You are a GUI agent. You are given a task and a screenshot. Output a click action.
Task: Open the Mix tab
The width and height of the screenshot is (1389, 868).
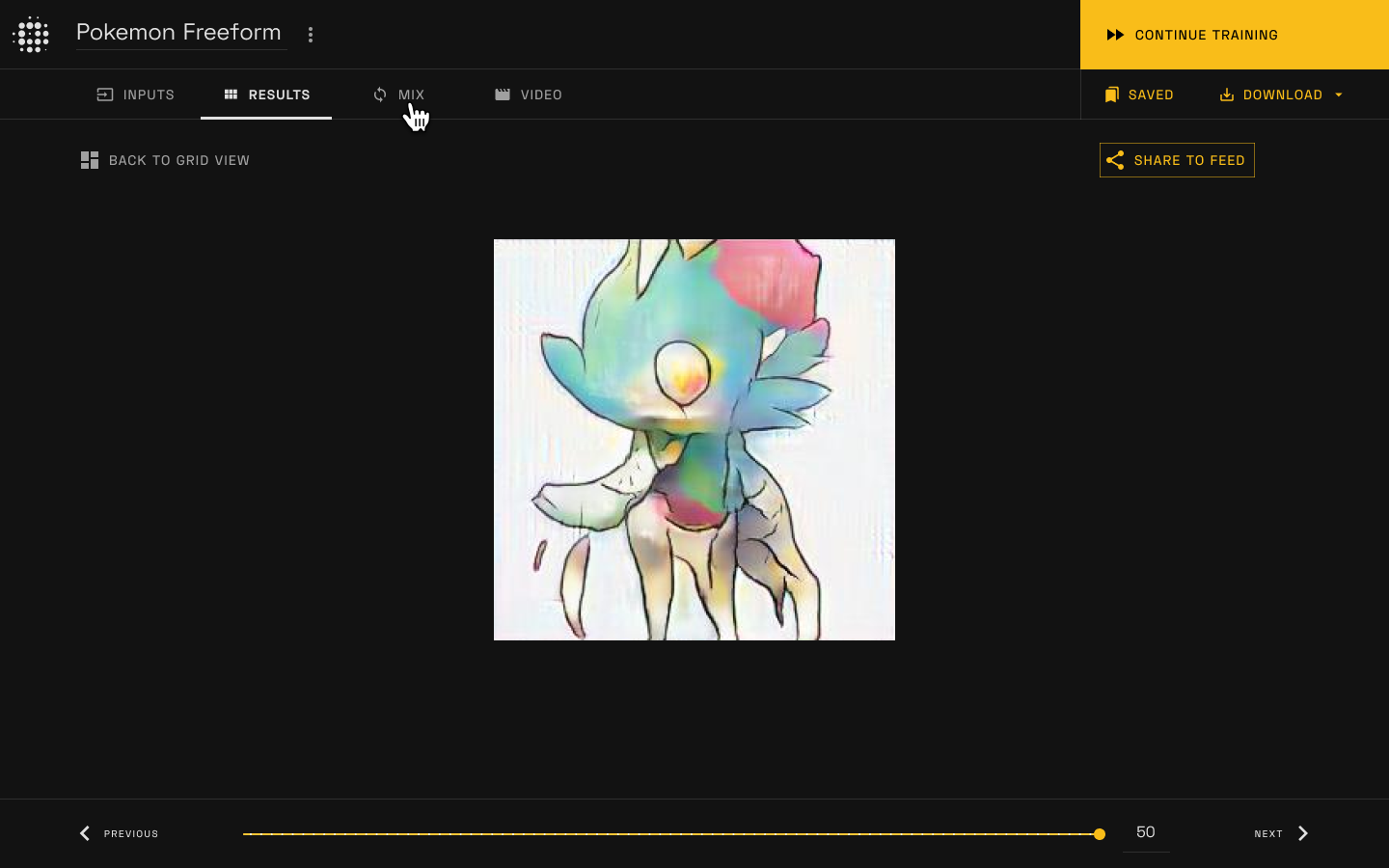click(398, 95)
